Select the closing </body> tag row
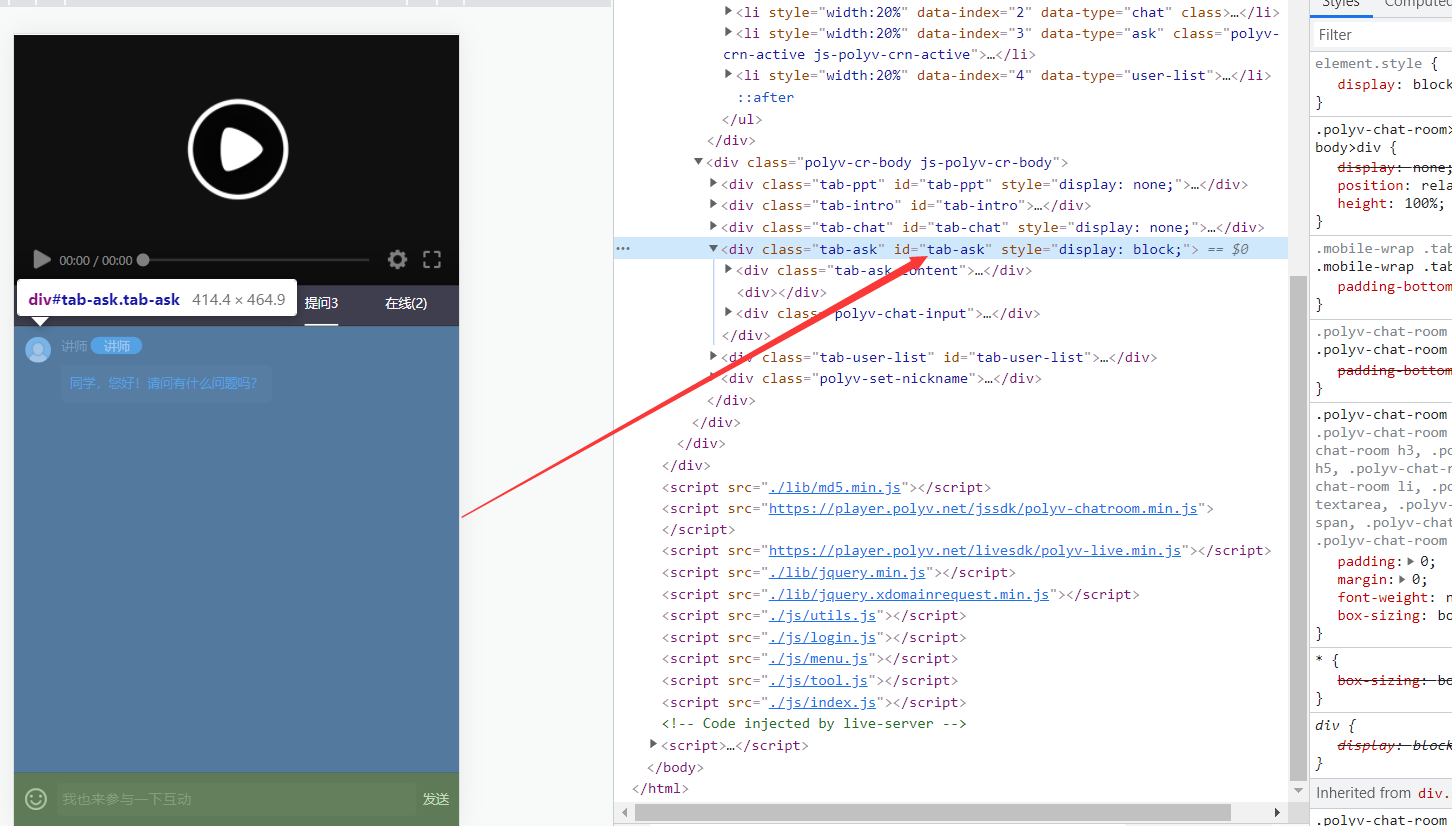Image resolution: width=1452 pixels, height=826 pixels. tap(675, 767)
